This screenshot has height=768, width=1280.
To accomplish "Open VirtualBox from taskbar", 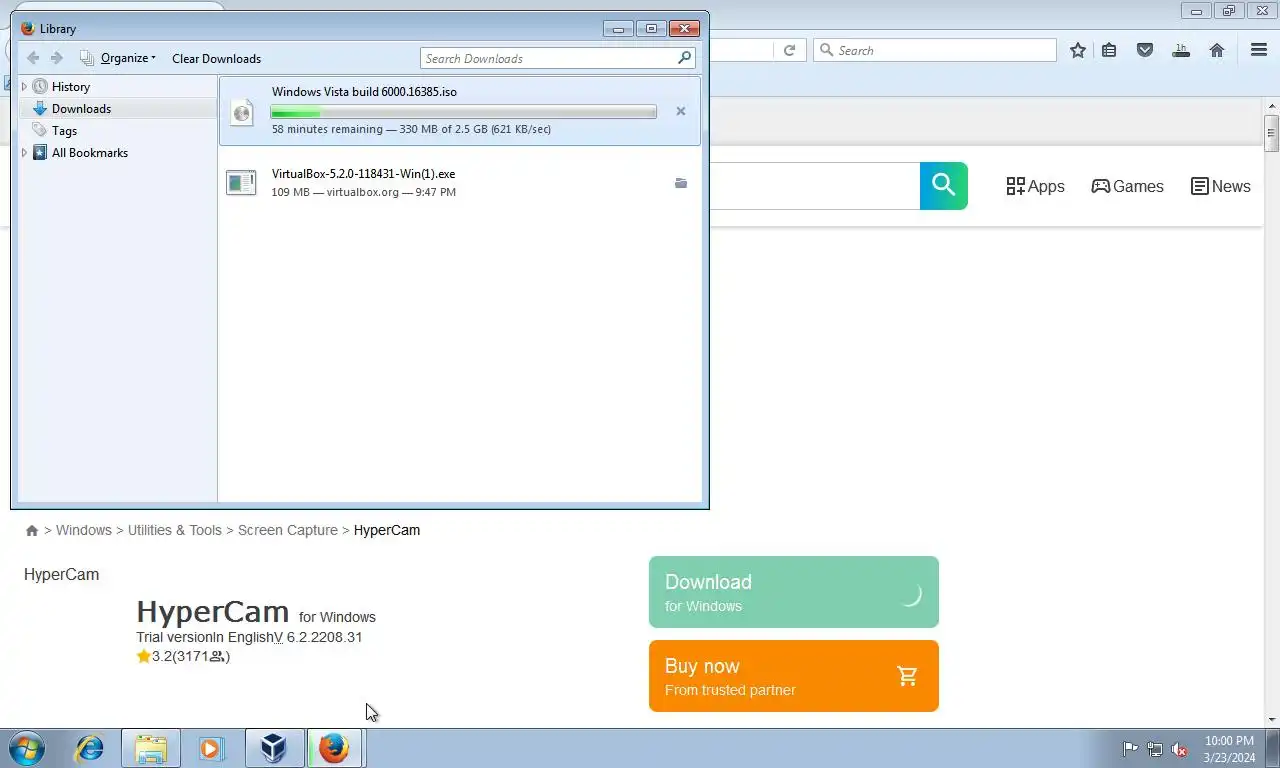I will point(273,748).
